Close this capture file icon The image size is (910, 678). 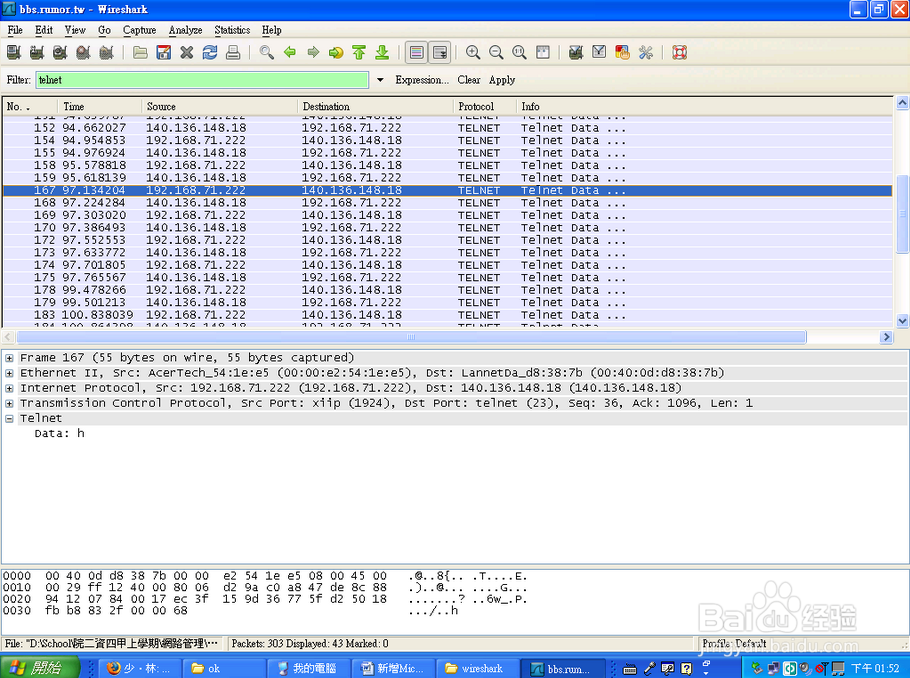click(186, 53)
